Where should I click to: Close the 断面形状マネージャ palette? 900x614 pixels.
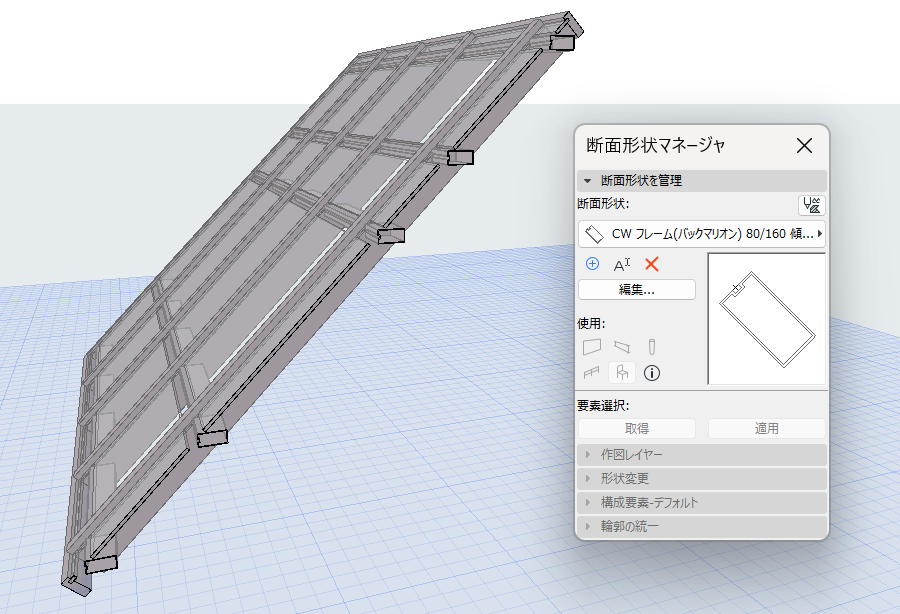click(804, 146)
